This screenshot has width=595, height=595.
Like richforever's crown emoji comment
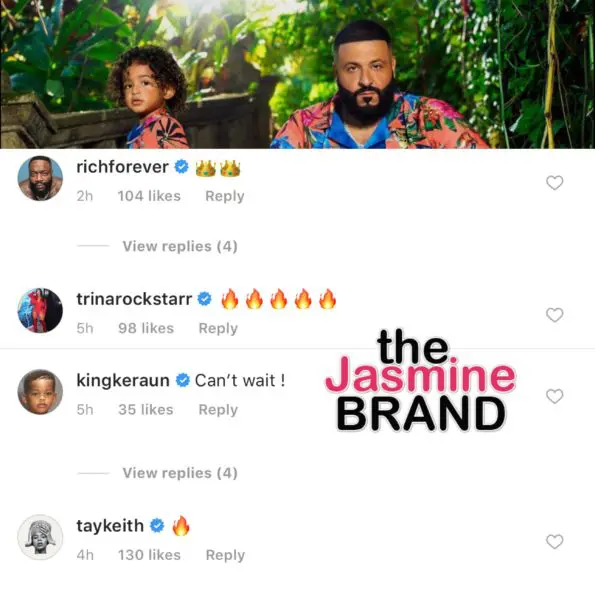click(554, 183)
